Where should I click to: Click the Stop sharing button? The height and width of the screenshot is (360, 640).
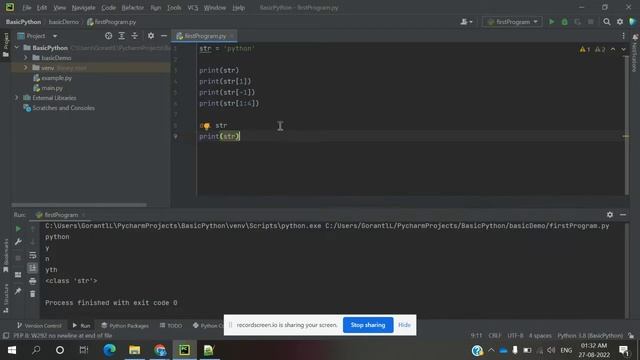368,325
